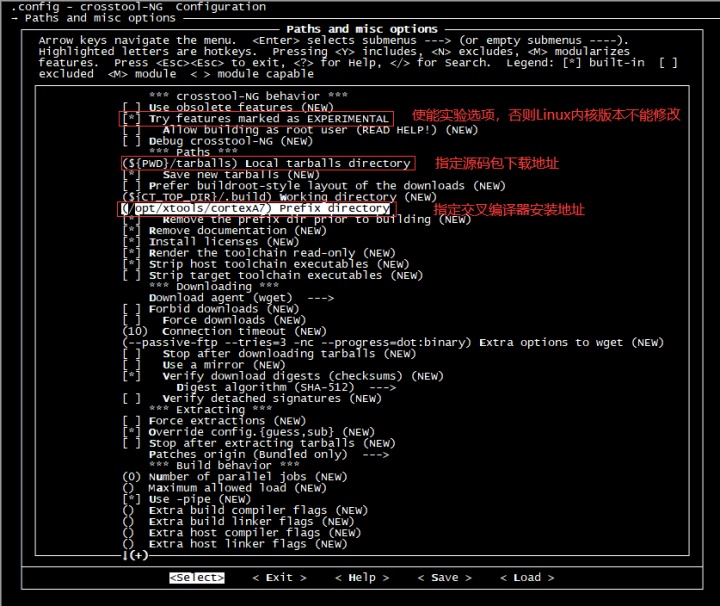Viewport: 720px width, 606px height.
Task: Click the Load button
Action: (527, 578)
